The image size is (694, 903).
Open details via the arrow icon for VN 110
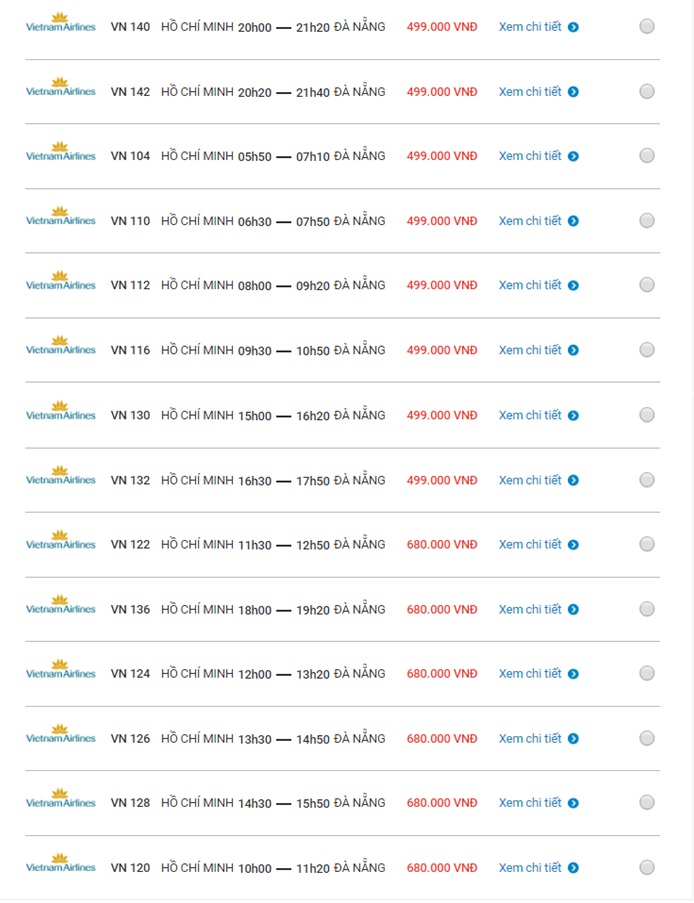[573, 220]
